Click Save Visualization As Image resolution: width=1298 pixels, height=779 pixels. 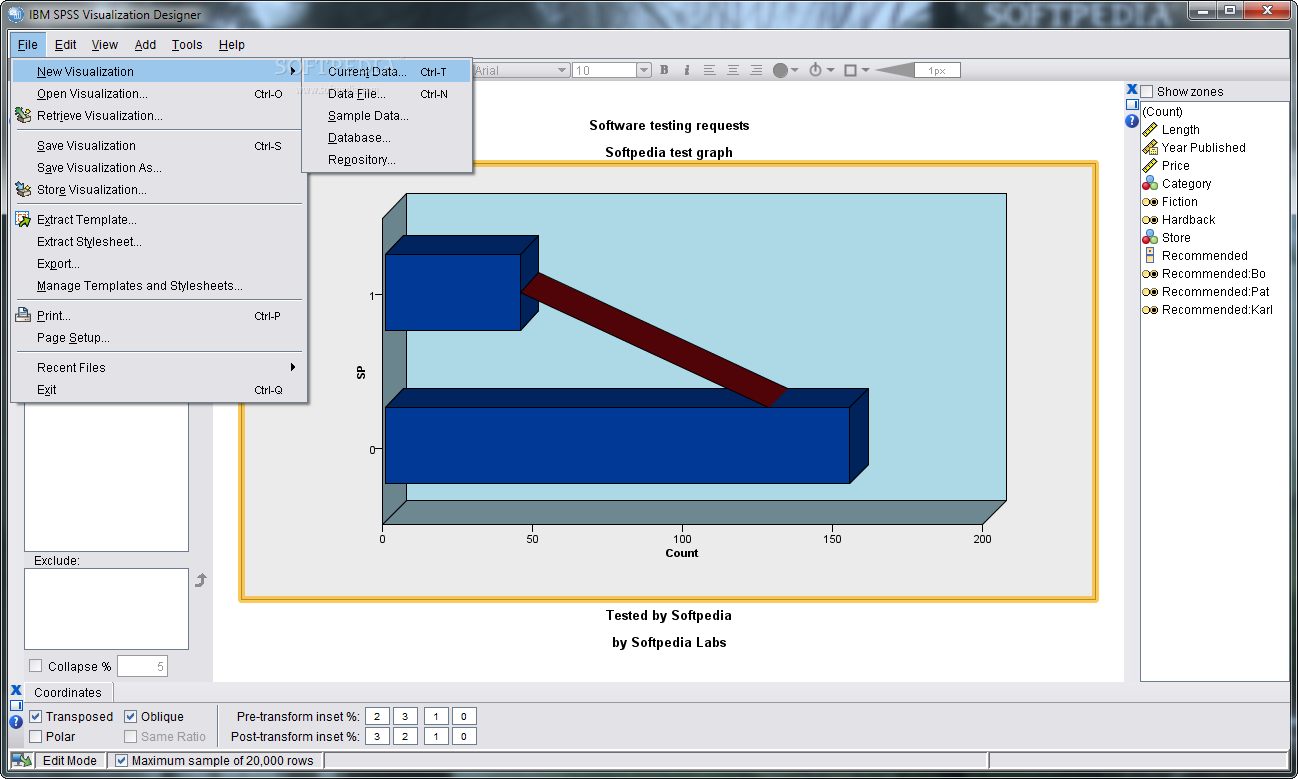pyautogui.click(x=158, y=168)
